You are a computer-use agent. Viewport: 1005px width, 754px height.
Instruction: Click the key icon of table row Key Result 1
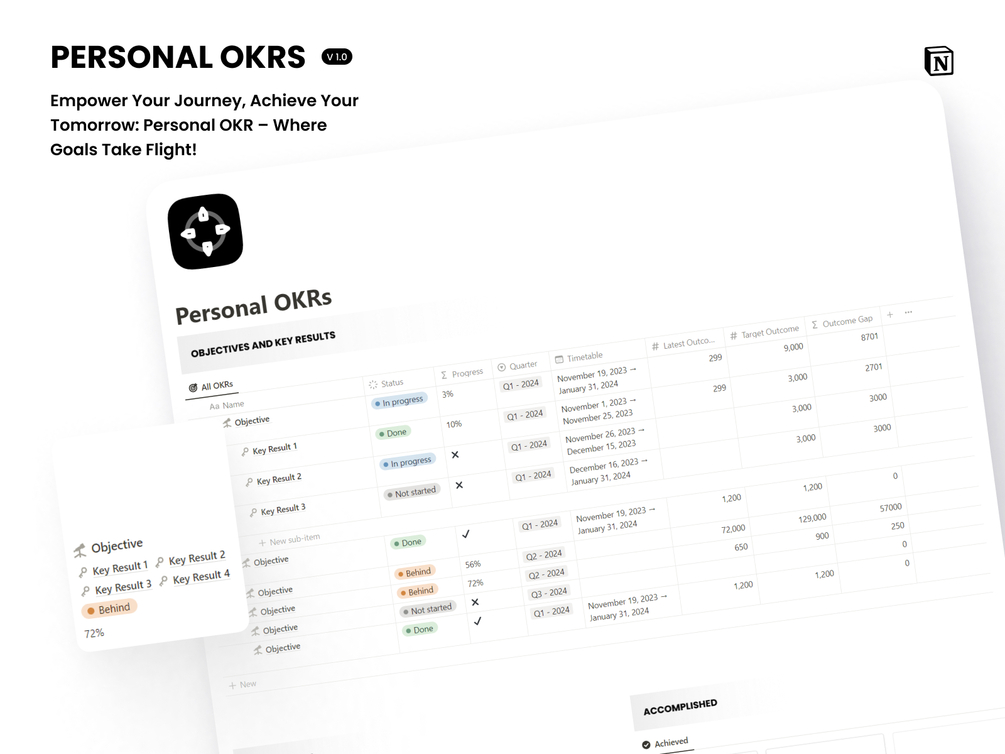(245, 452)
